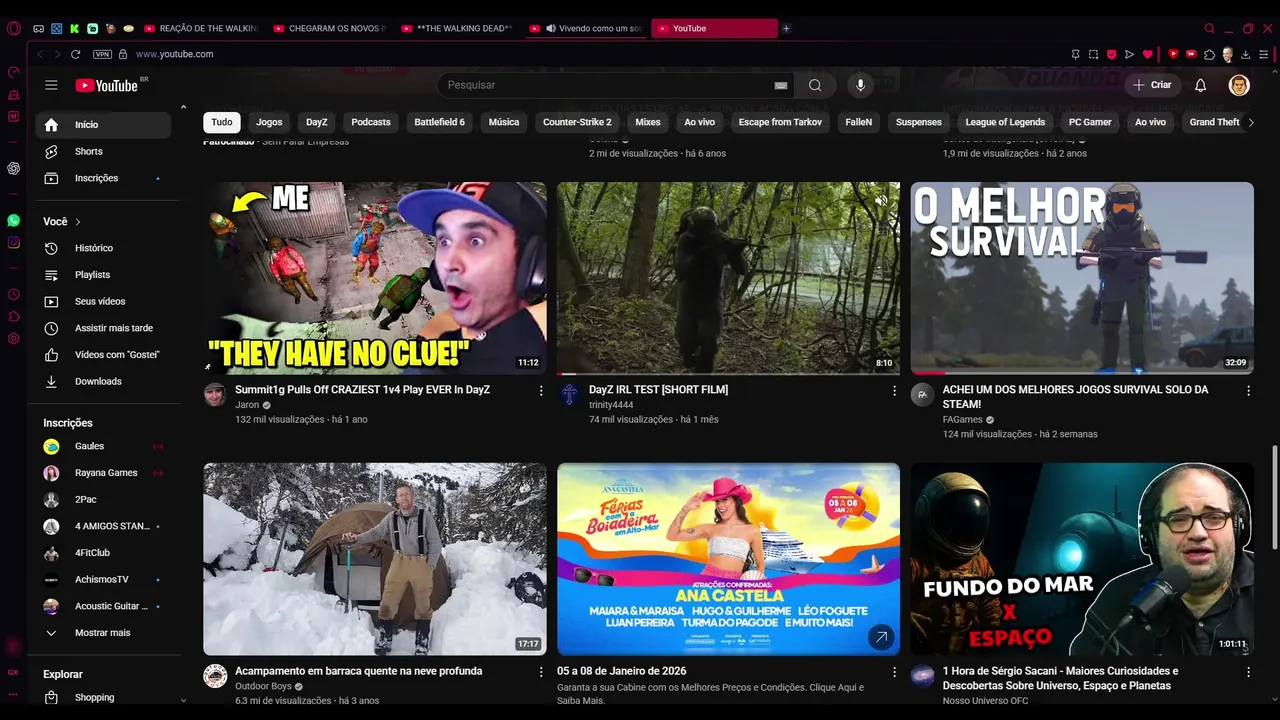Open options menu for Sérgio Sacani video
Image resolution: width=1280 pixels, height=720 pixels.
(1248, 672)
